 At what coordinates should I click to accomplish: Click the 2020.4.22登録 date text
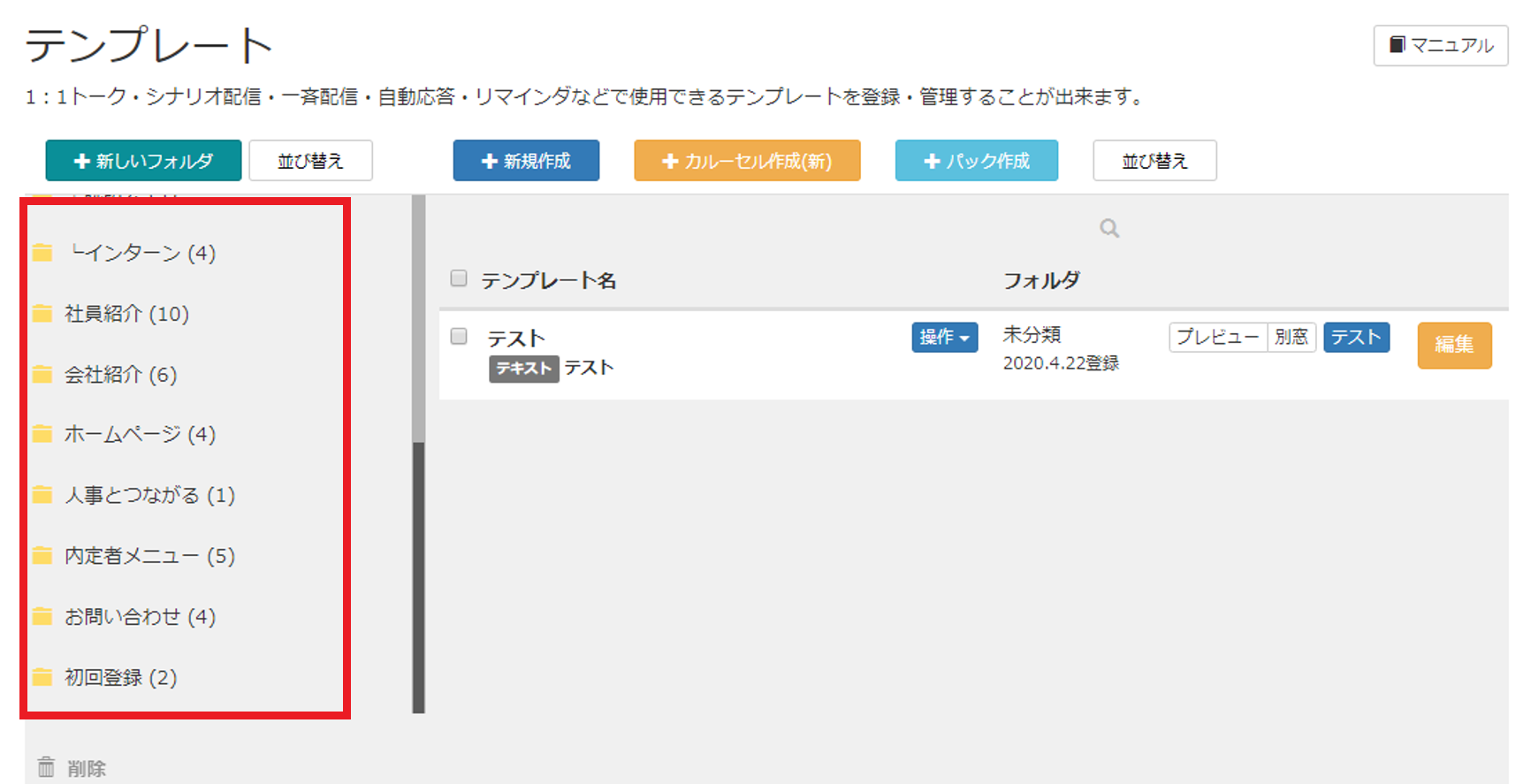pyautogui.click(x=1061, y=363)
